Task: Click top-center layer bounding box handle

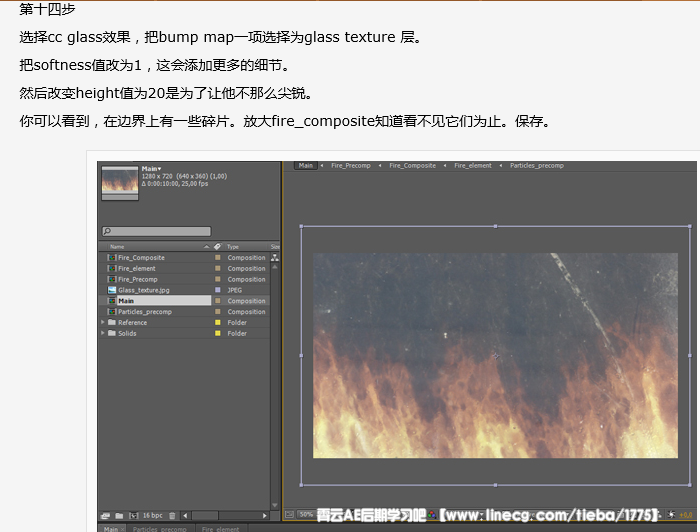Action: click(496, 226)
